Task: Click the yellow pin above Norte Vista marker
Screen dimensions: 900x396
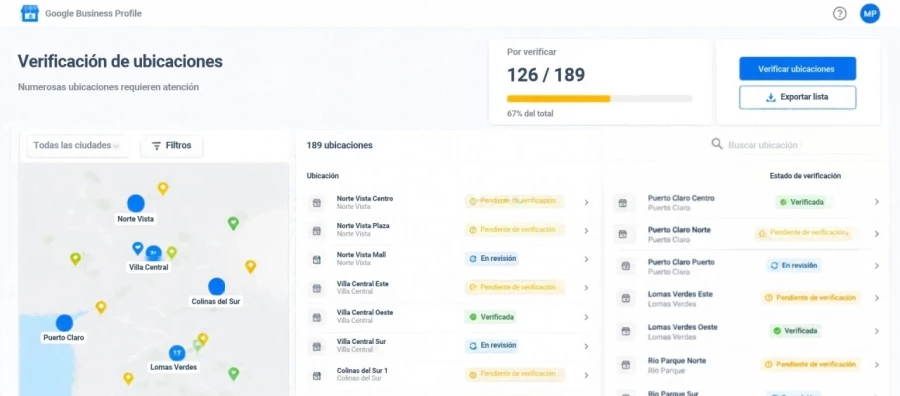Action: click(x=163, y=188)
